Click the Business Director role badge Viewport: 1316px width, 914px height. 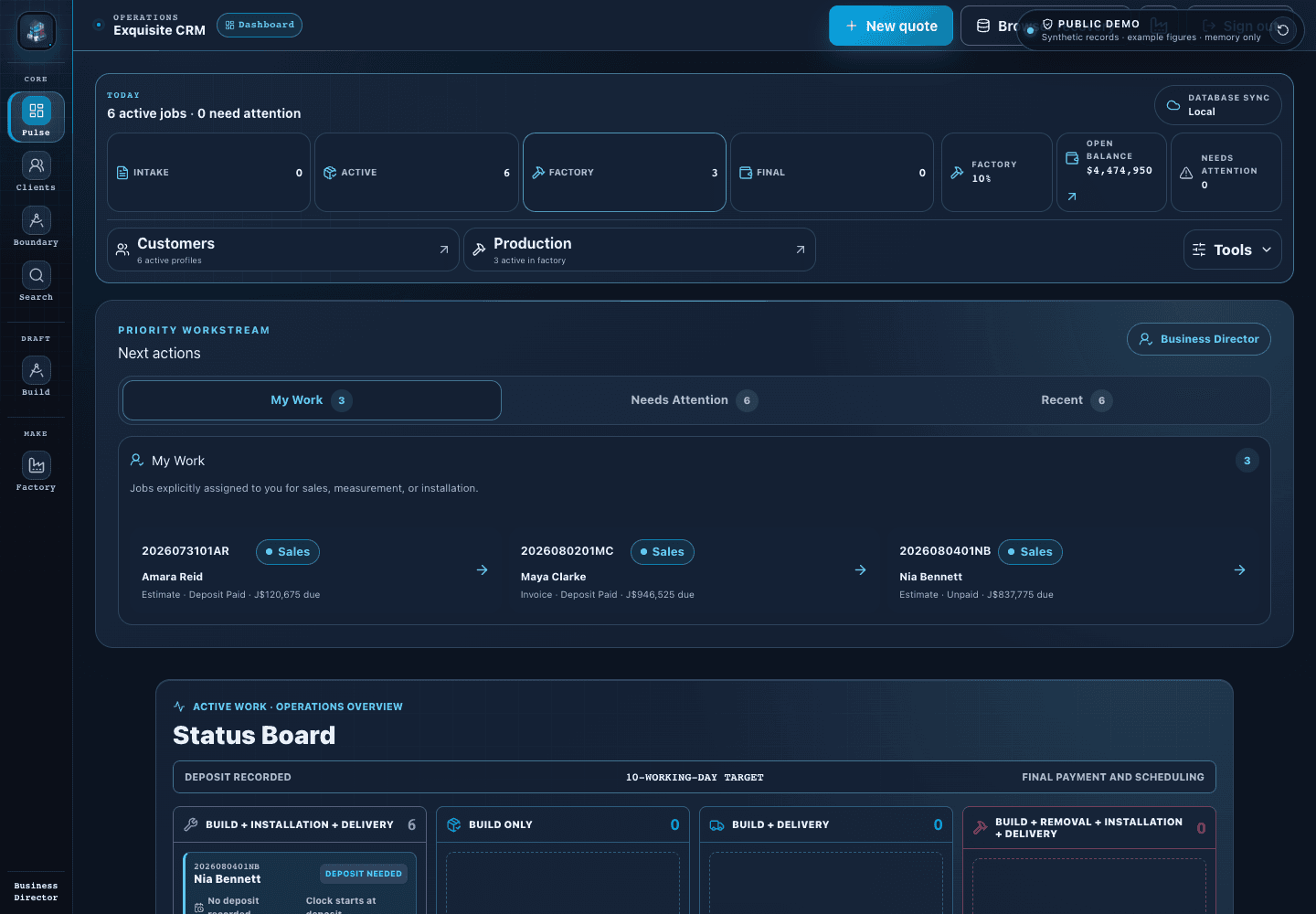click(x=1199, y=339)
